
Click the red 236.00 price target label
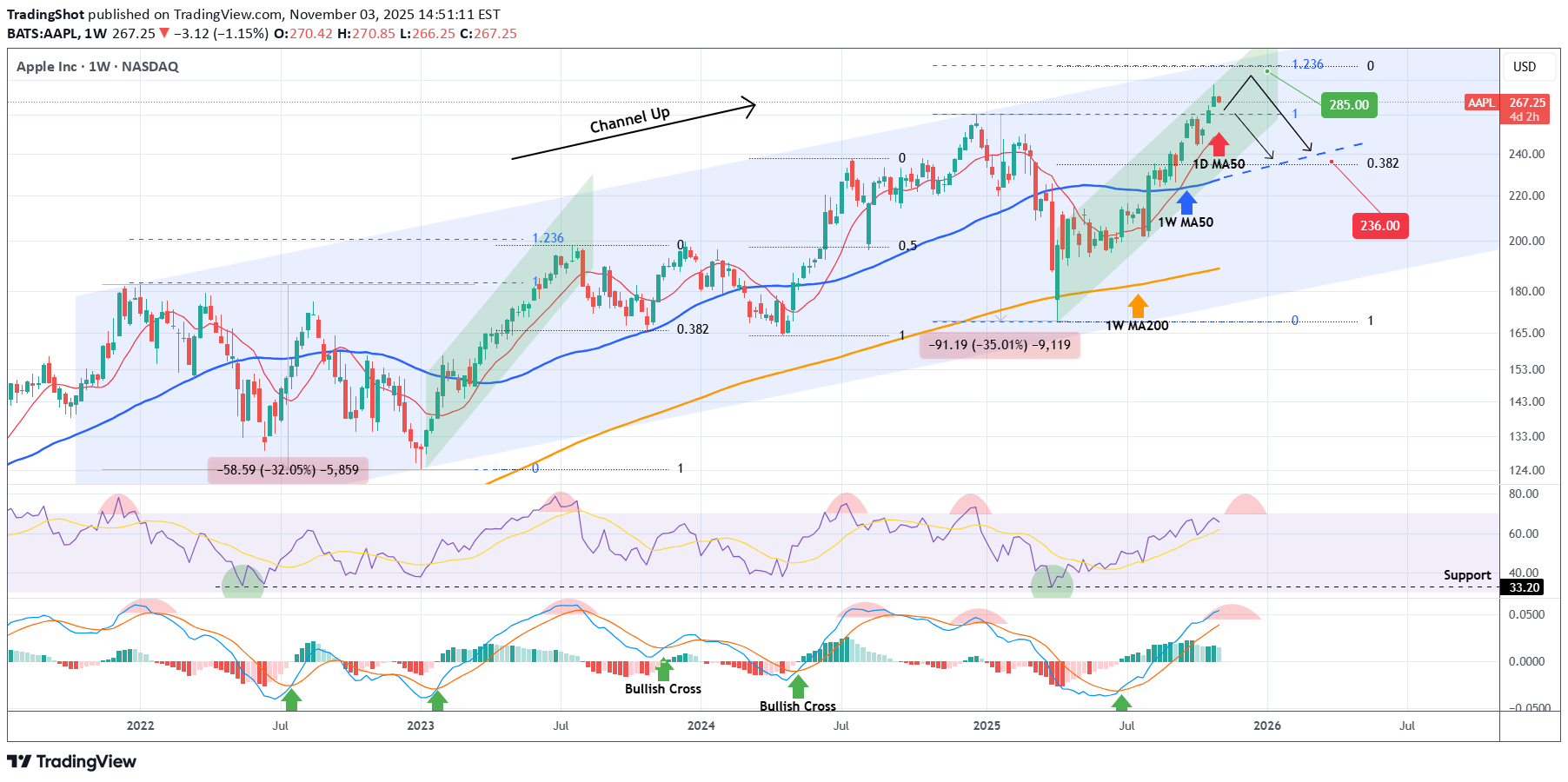(x=1380, y=226)
